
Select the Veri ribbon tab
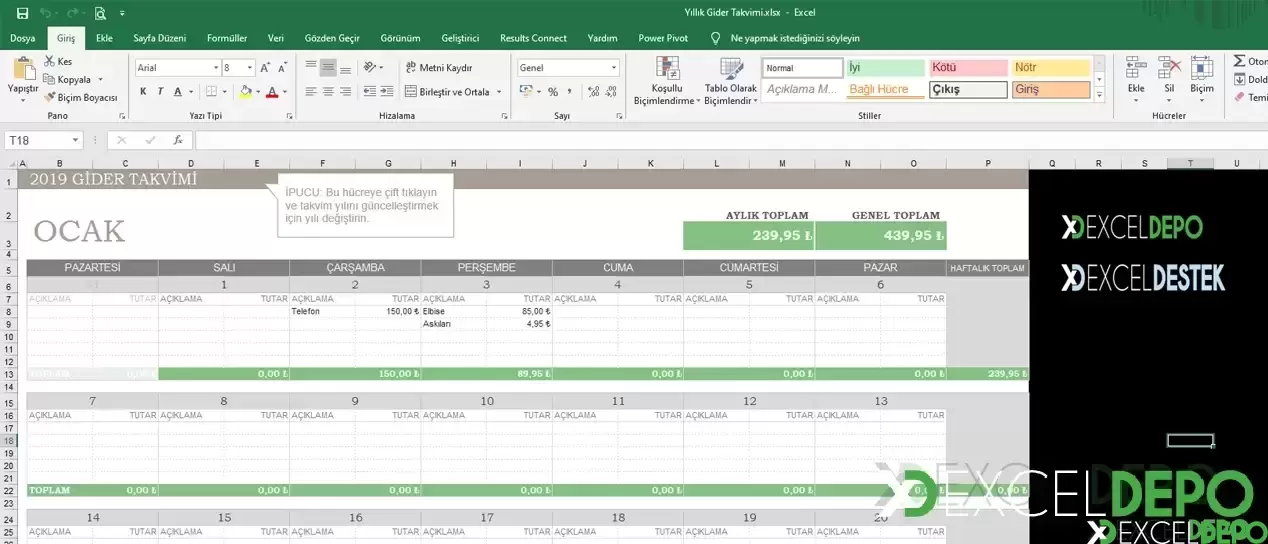tap(276, 38)
